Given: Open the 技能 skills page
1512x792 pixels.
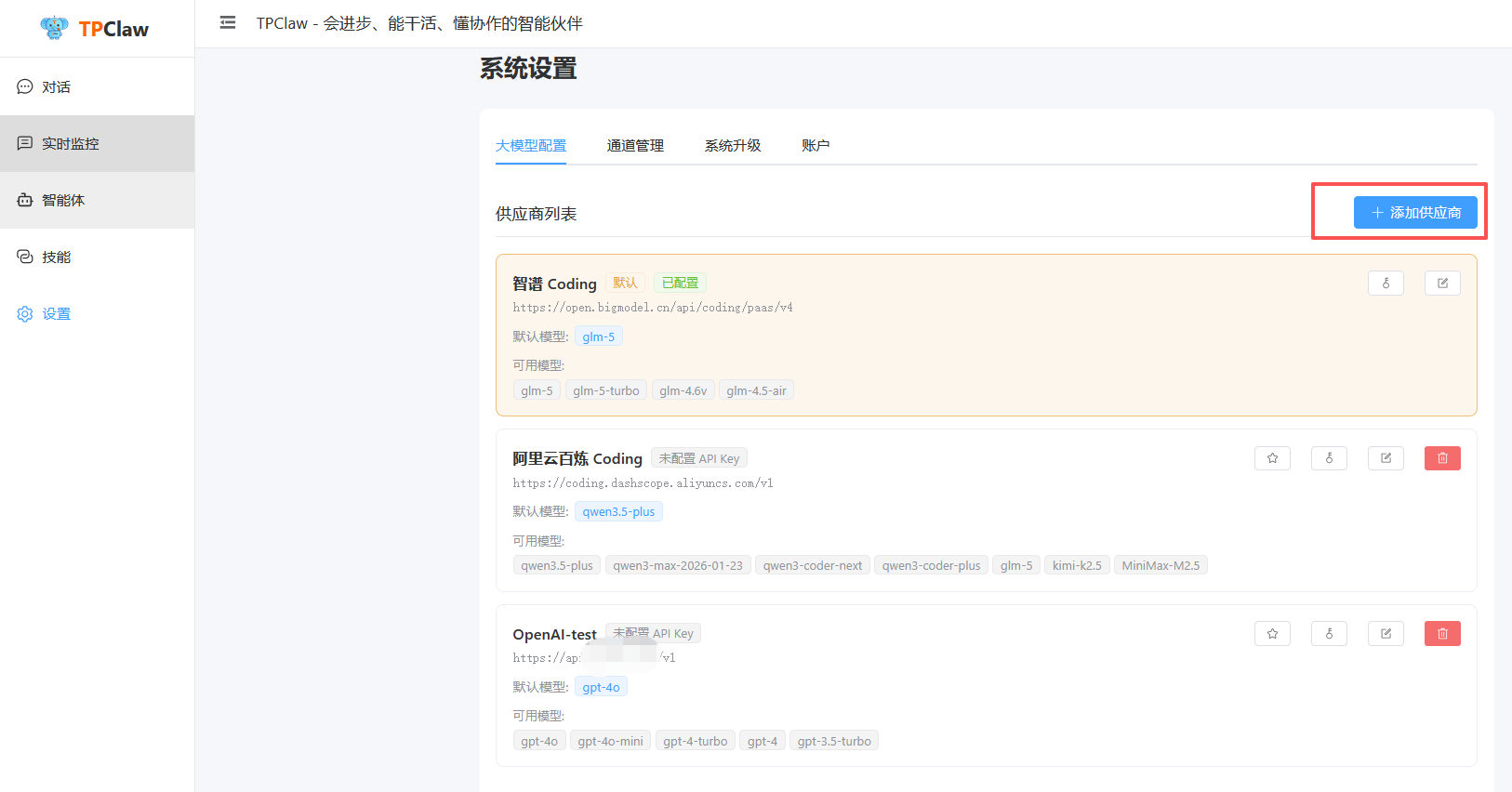Looking at the screenshot, I should pos(97,257).
